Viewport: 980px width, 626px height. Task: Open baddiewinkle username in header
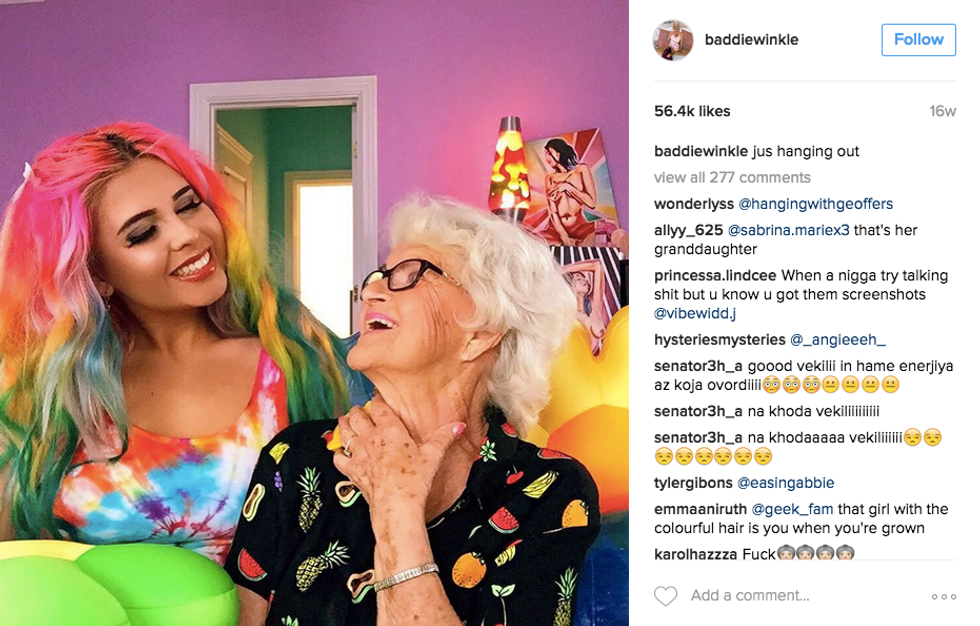[x=751, y=39]
